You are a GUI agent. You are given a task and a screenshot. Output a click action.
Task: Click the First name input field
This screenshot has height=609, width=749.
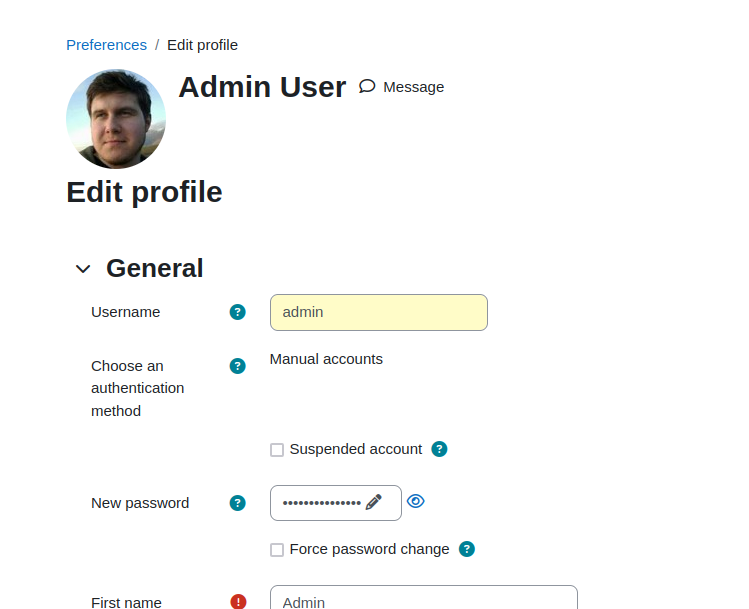(424, 597)
